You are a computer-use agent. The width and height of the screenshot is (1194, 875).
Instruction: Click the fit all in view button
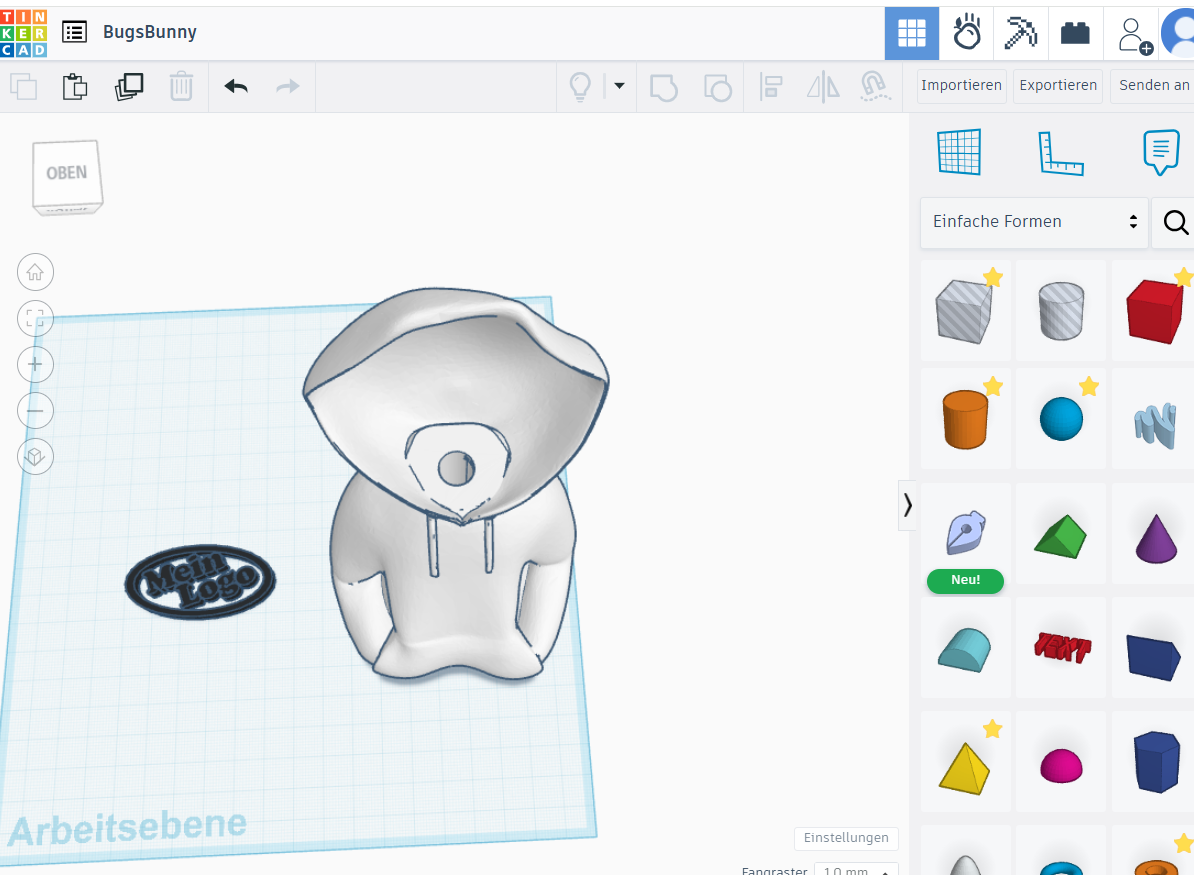[35, 318]
